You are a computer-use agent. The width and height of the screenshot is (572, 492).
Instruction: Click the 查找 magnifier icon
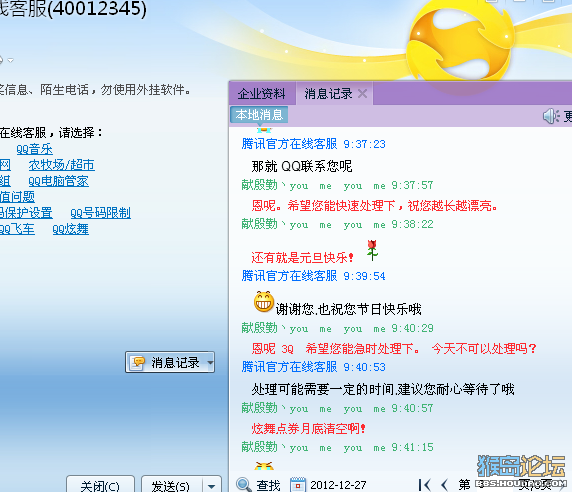pos(243,484)
